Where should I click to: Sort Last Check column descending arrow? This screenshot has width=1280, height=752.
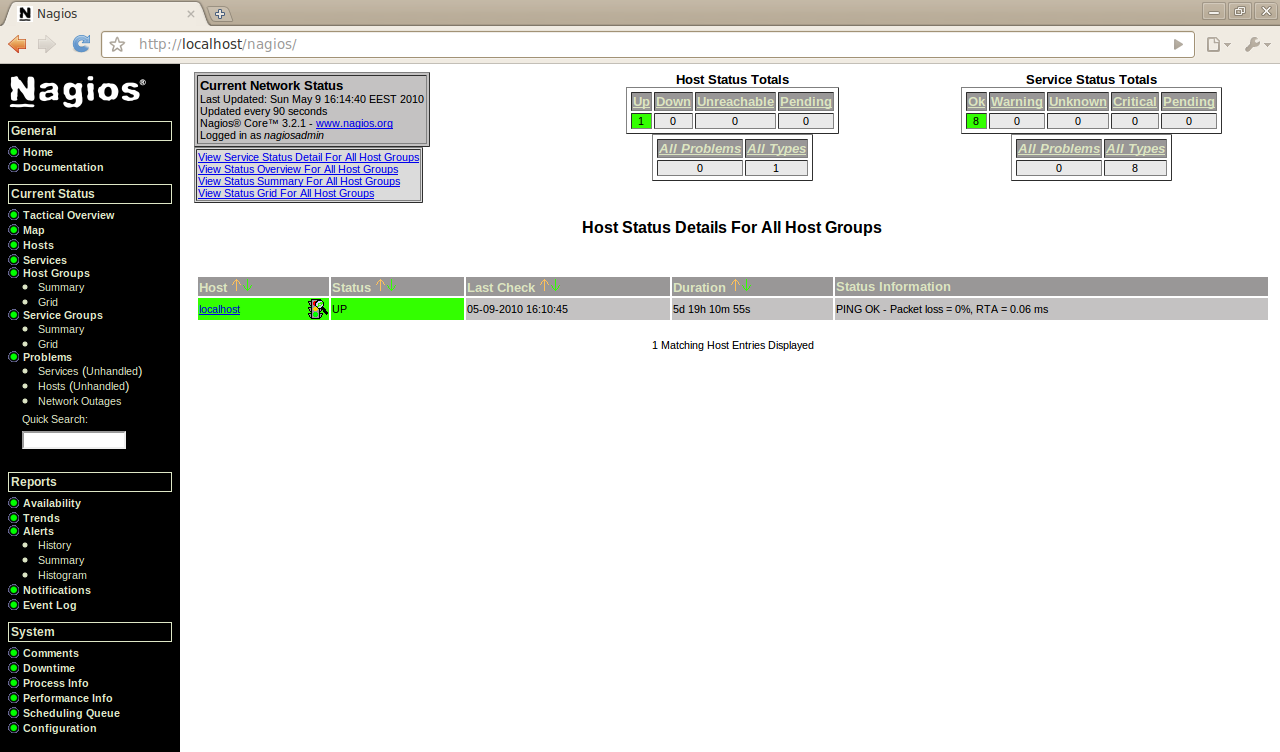(x=555, y=286)
